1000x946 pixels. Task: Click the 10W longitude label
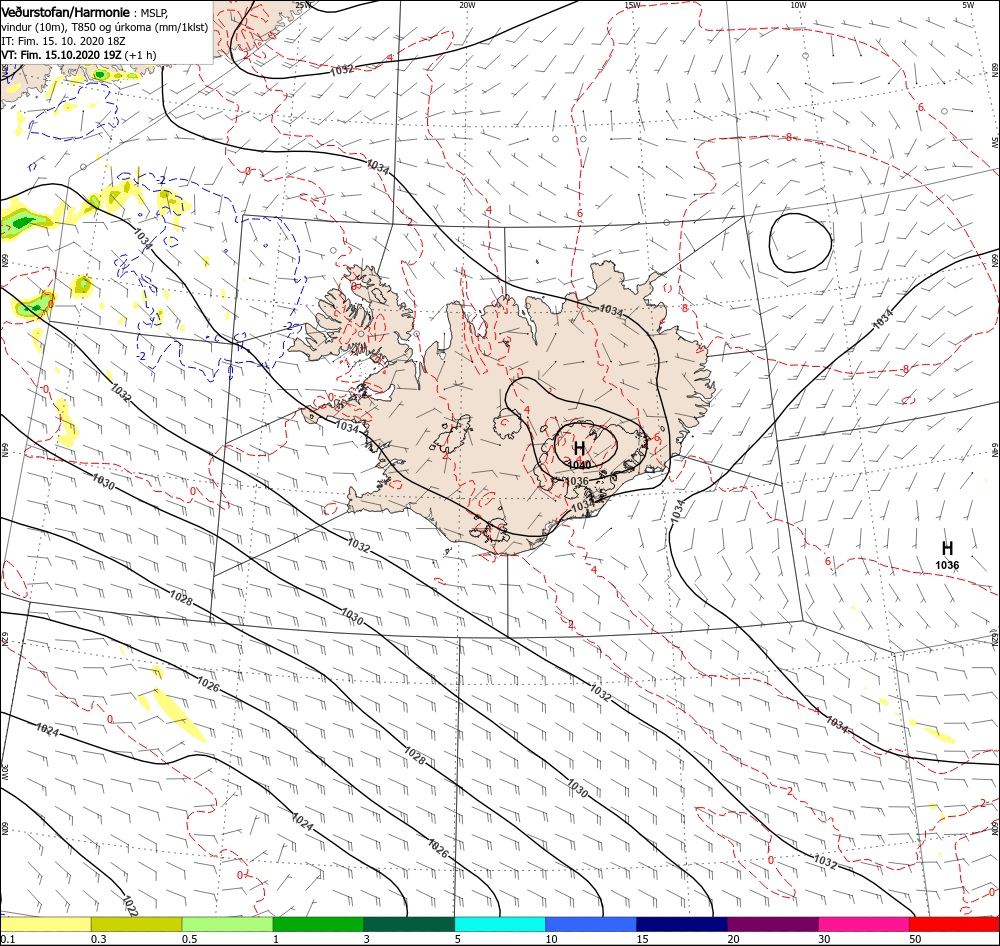pyautogui.click(x=798, y=4)
